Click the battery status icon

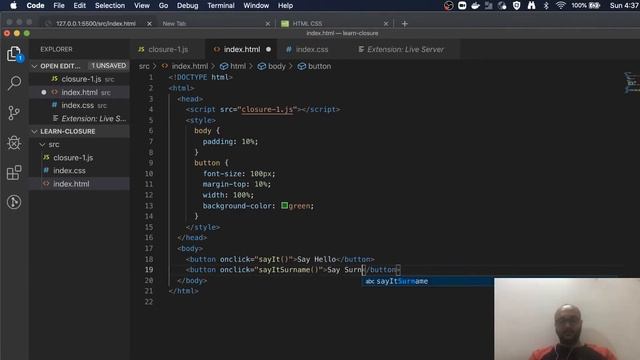click(595, 5)
